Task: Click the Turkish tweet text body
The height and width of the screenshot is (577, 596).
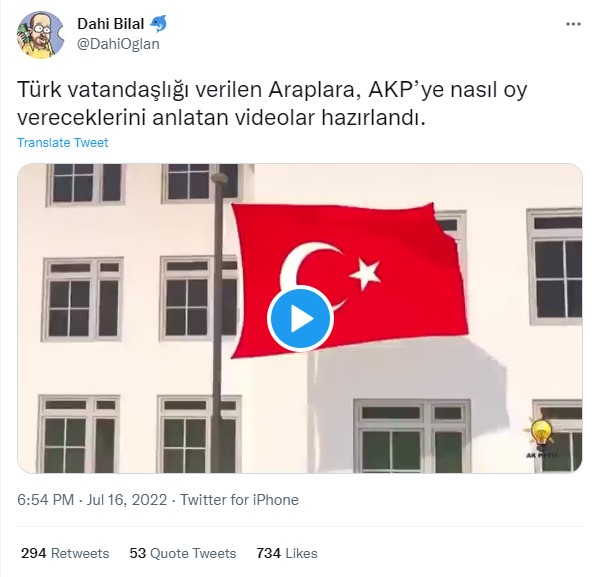Action: coord(272,103)
